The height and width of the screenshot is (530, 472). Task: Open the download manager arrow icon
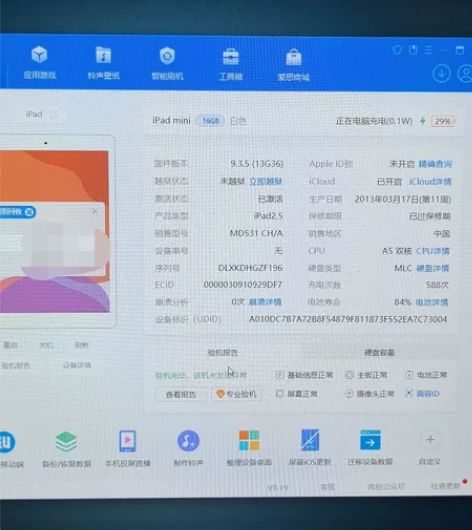[x=441, y=73]
